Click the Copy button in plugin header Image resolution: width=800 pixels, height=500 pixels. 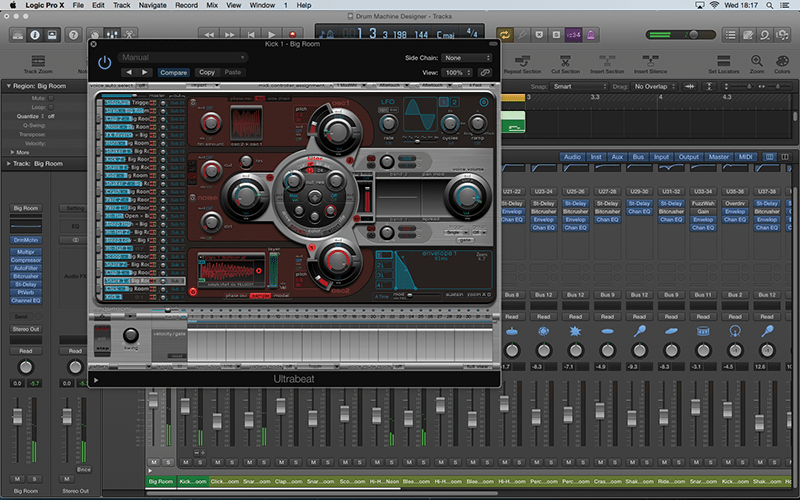pyautogui.click(x=207, y=72)
